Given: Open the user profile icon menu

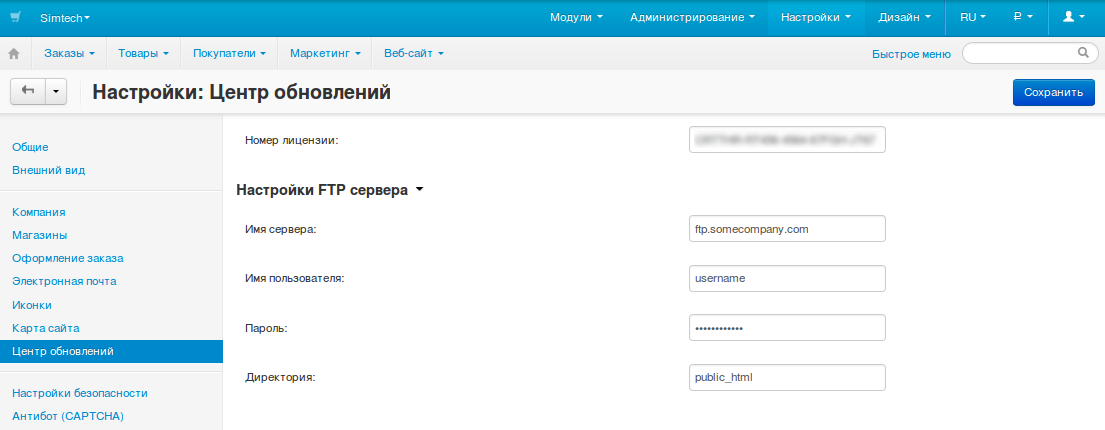Looking at the screenshot, I should [1074, 18].
